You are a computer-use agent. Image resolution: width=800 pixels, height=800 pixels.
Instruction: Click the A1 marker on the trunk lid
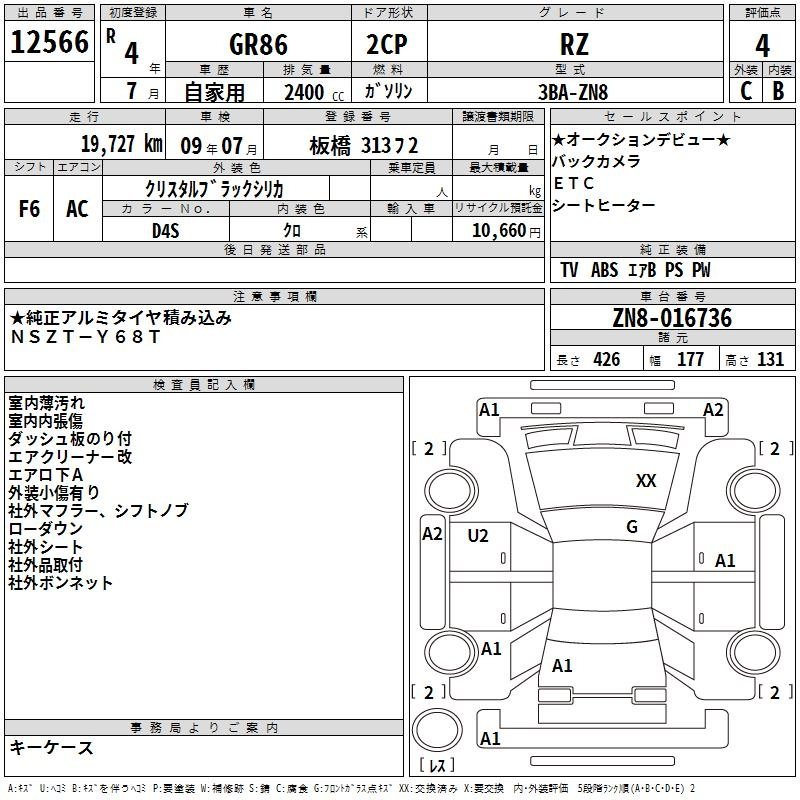[562, 665]
